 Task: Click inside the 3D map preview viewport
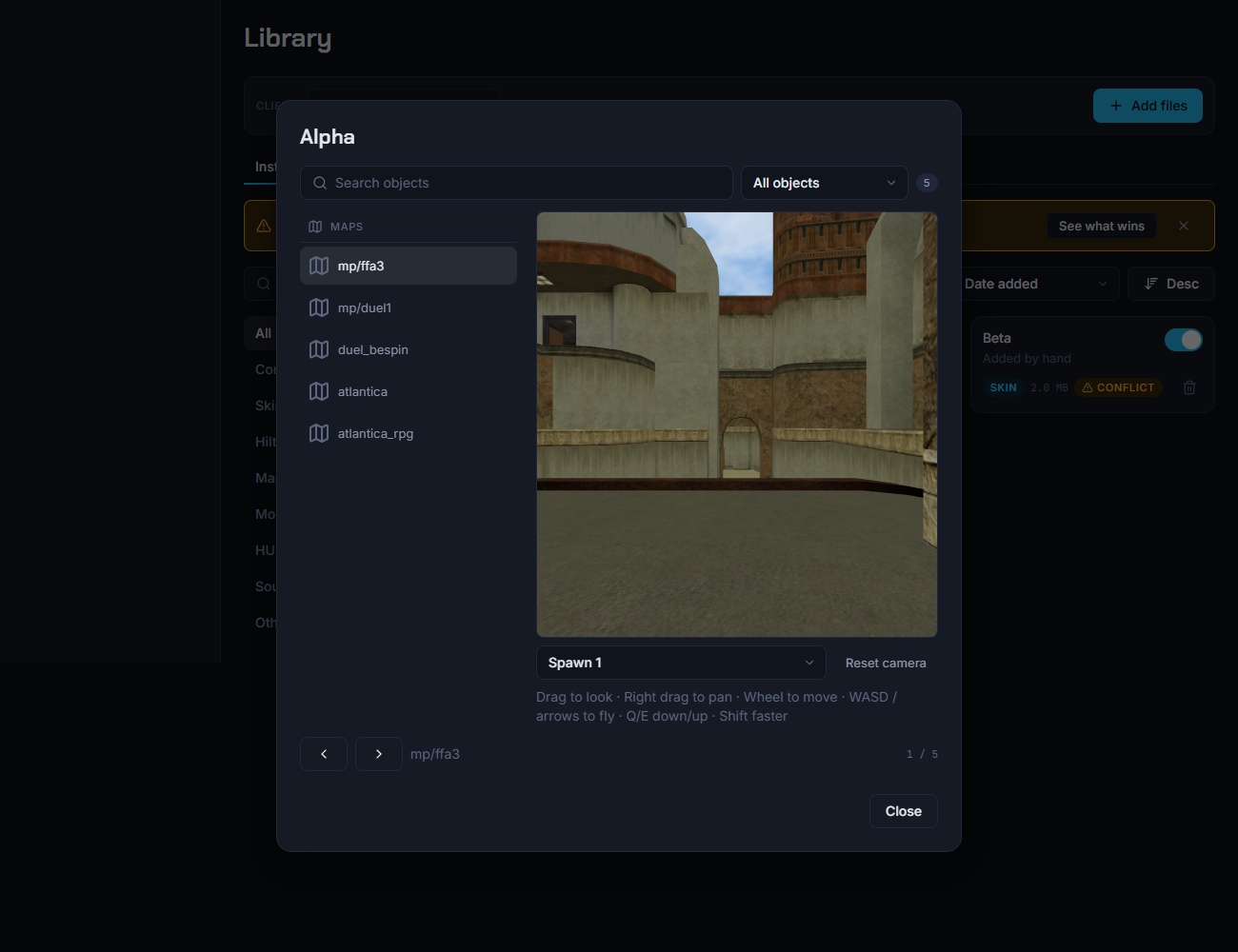[x=737, y=425]
